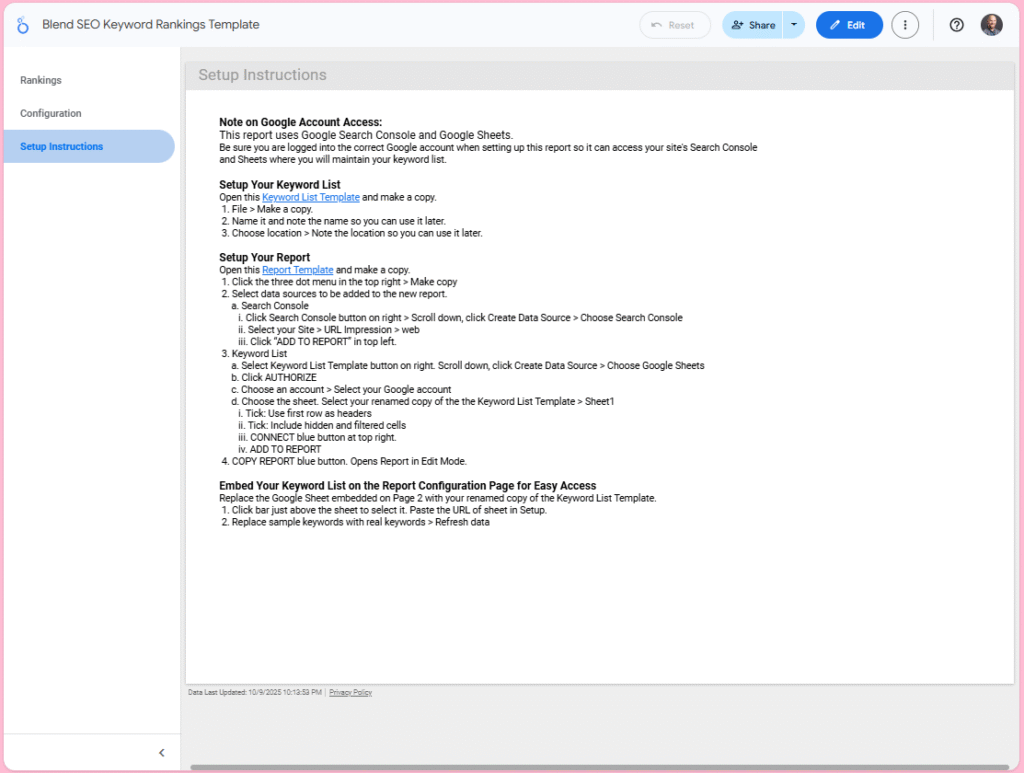Viewport: 1024px width, 773px height.
Task: Click the undo arrow on Reset
Action: pos(657,24)
